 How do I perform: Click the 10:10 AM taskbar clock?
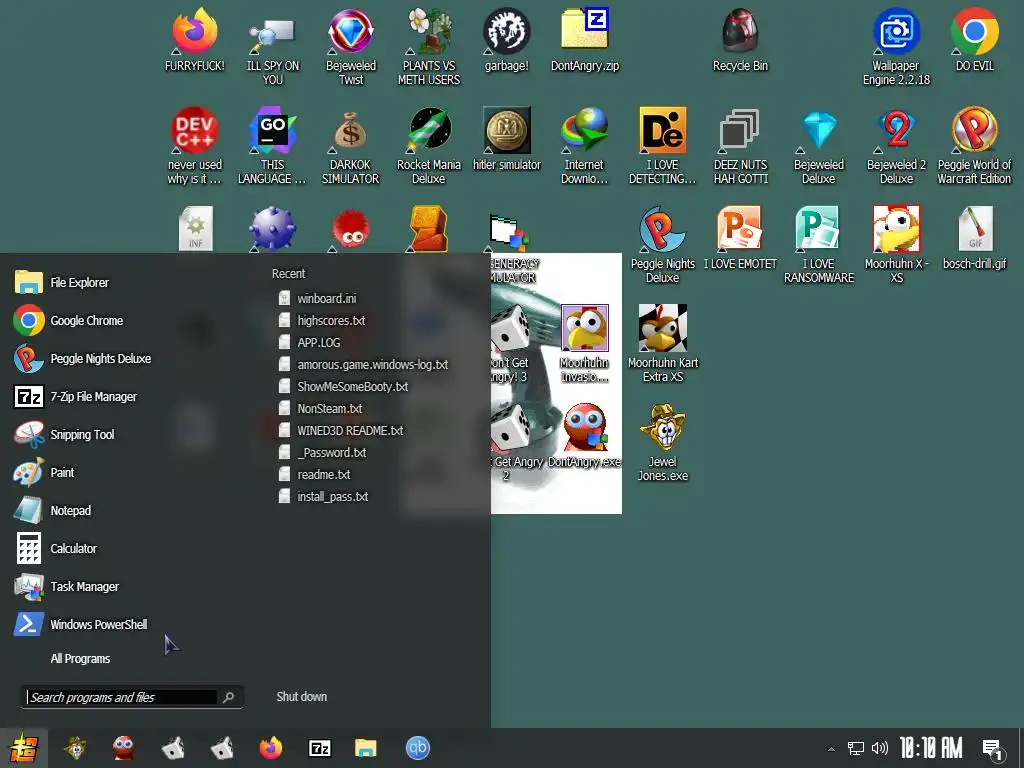pos(931,748)
